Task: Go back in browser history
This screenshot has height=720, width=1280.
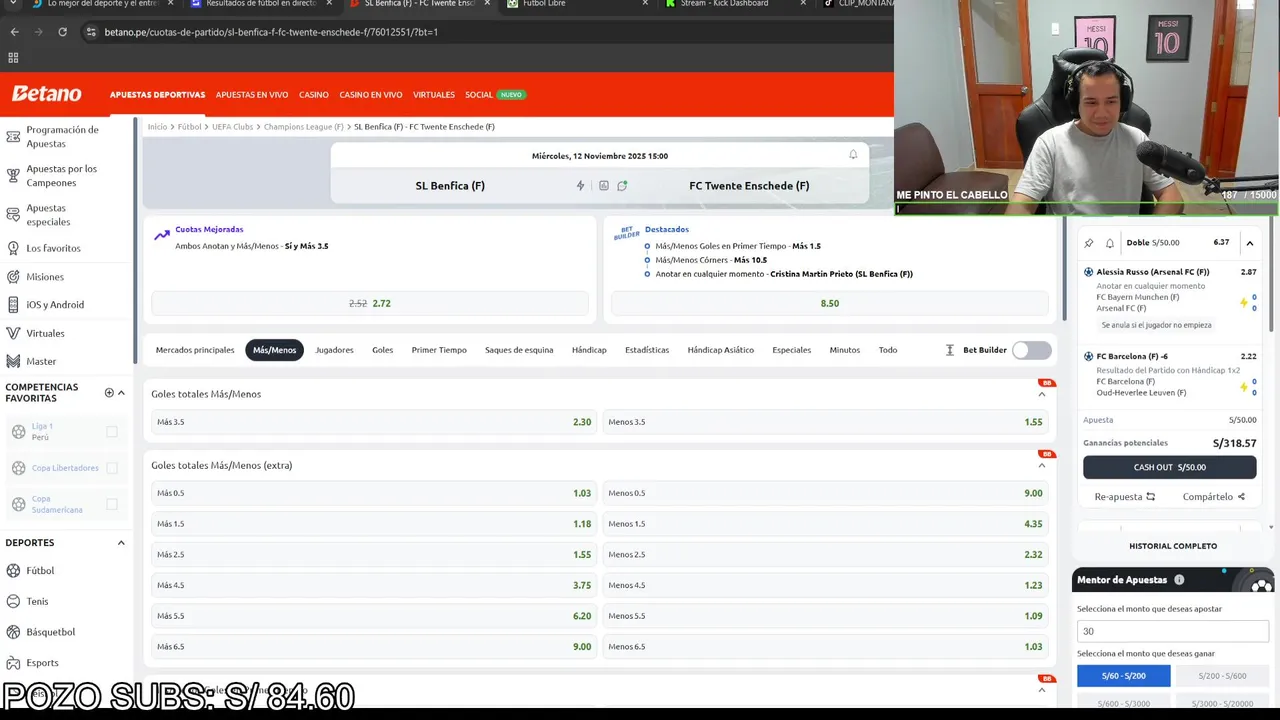Action: click(x=14, y=32)
